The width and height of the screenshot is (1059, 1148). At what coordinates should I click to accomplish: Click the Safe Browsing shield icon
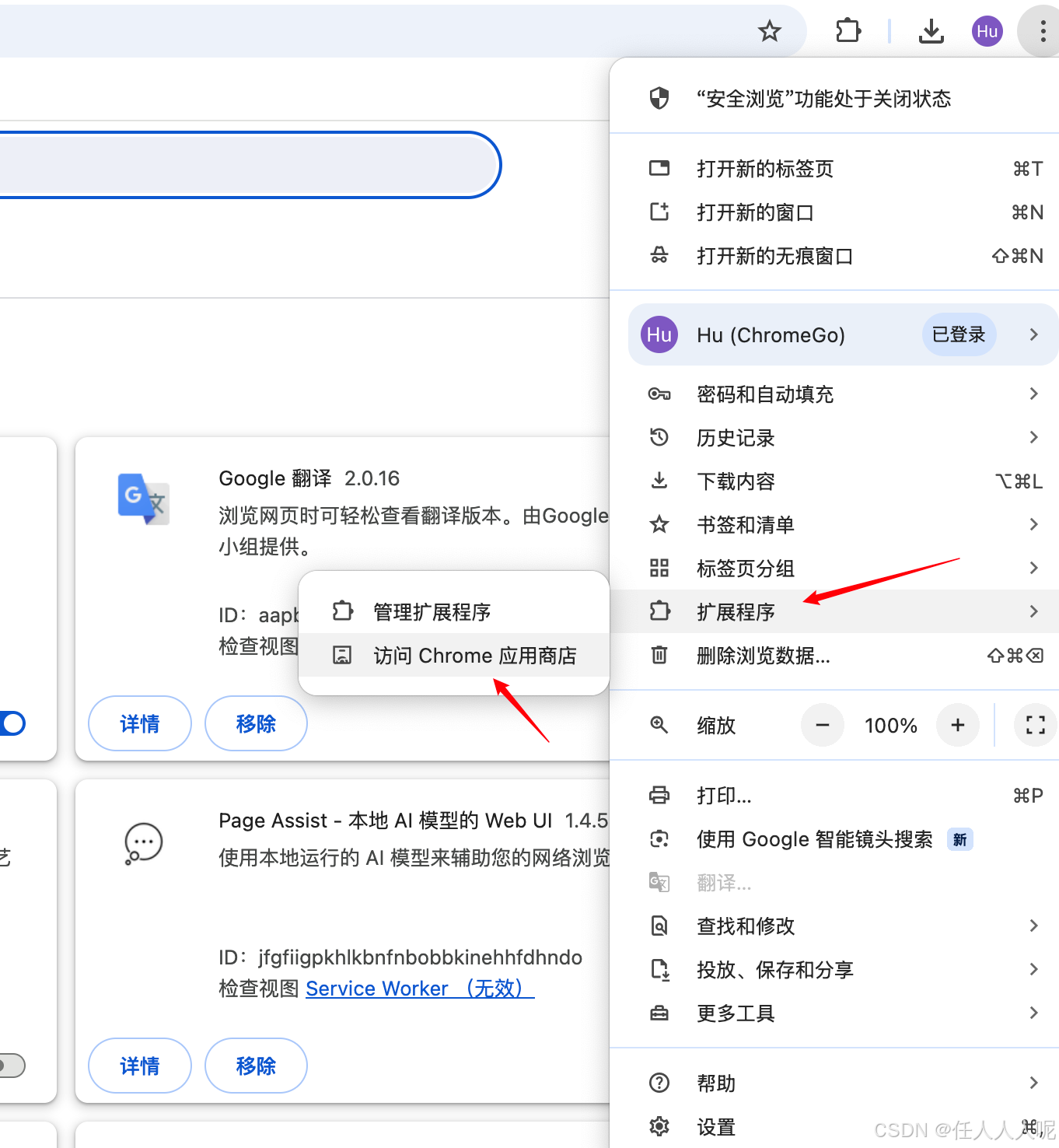pos(659,98)
